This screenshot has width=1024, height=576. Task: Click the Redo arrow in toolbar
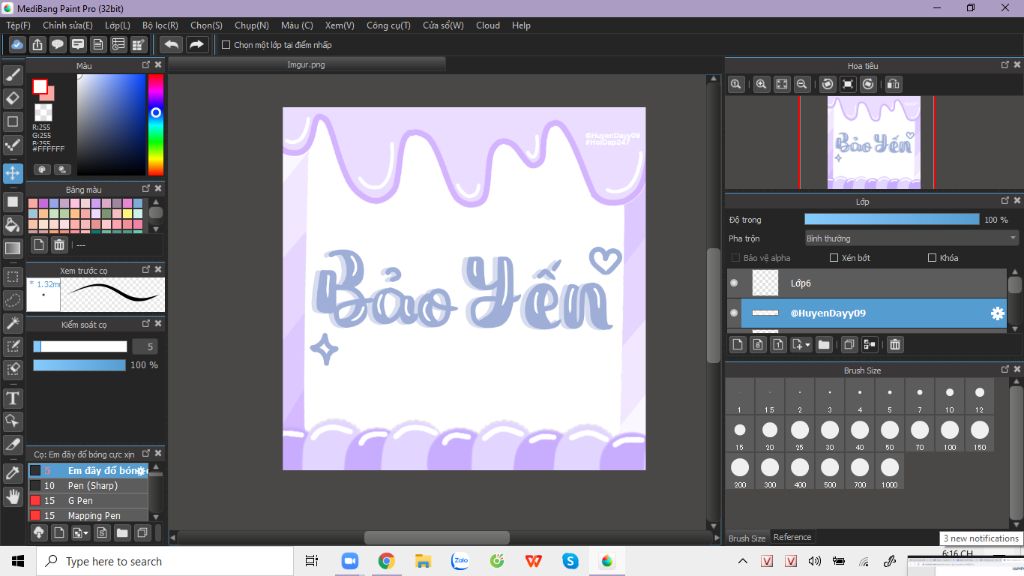tap(196, 44)
